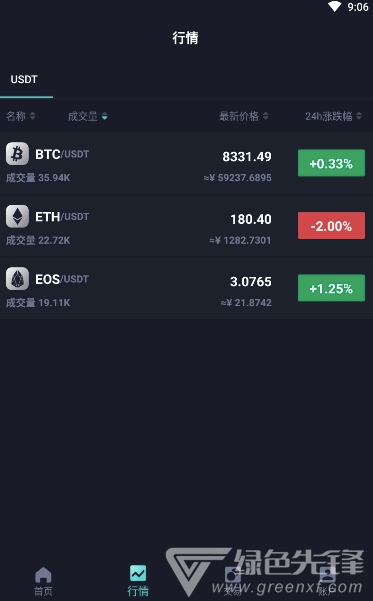Sort list by 最新价格 arrows
This screenshot has width=373, height=601.
[x=266, y=116]
